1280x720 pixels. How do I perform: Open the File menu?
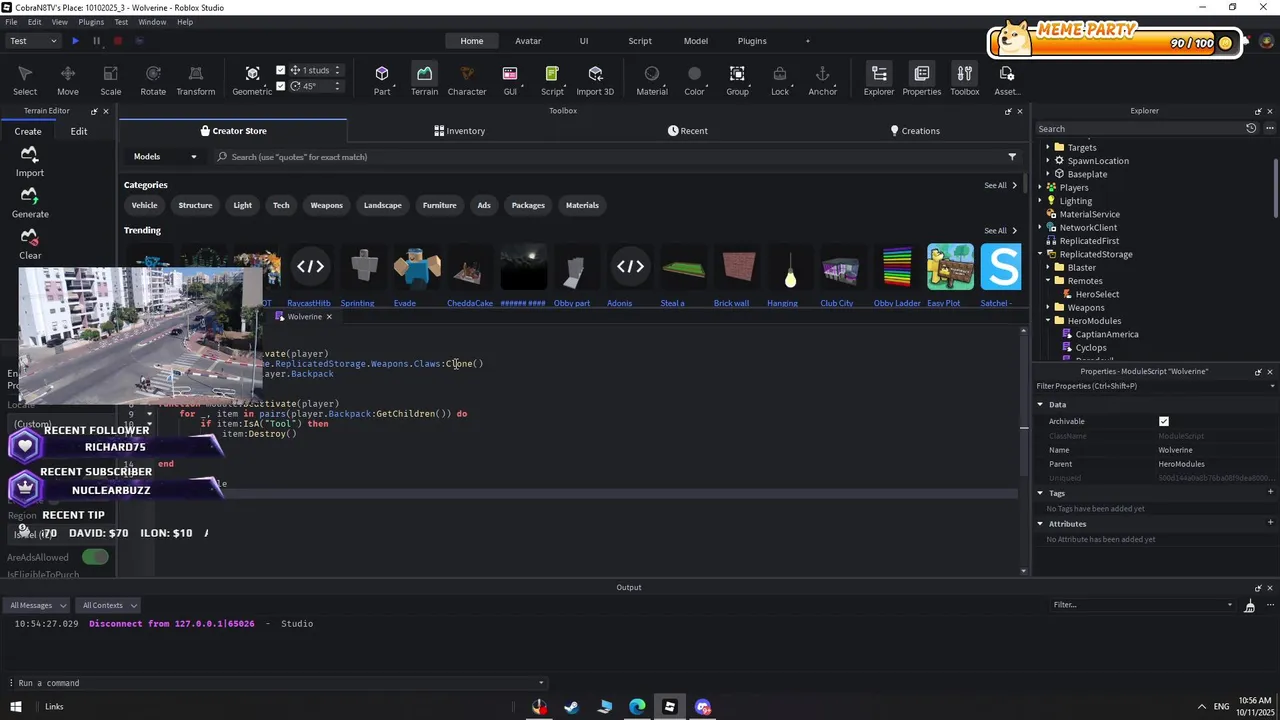(x=11, y=22)
